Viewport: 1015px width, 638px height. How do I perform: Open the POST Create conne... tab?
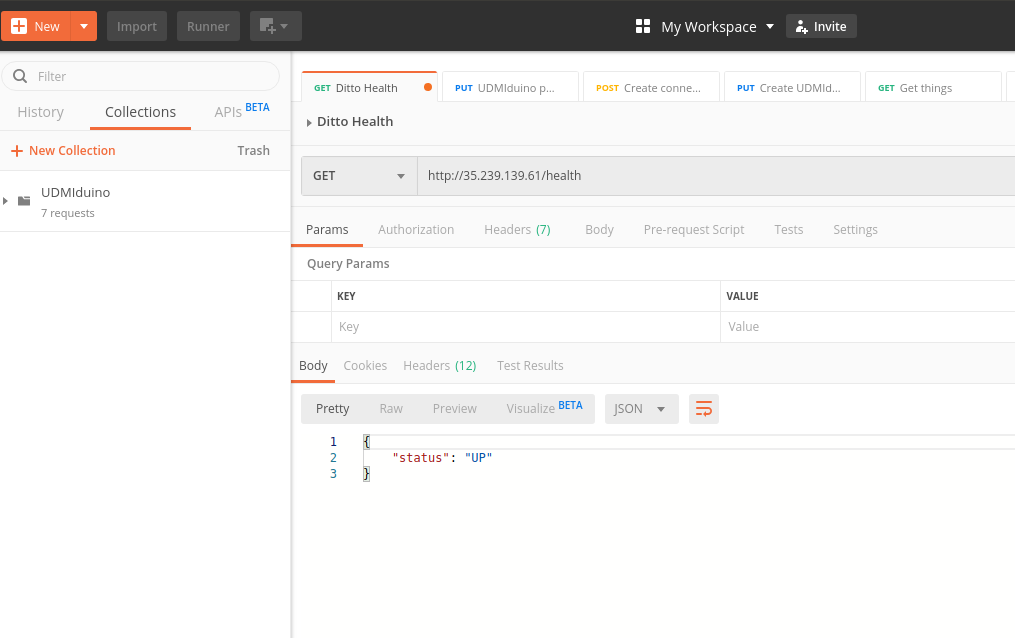pyautogui.click(x=651, y=87)
